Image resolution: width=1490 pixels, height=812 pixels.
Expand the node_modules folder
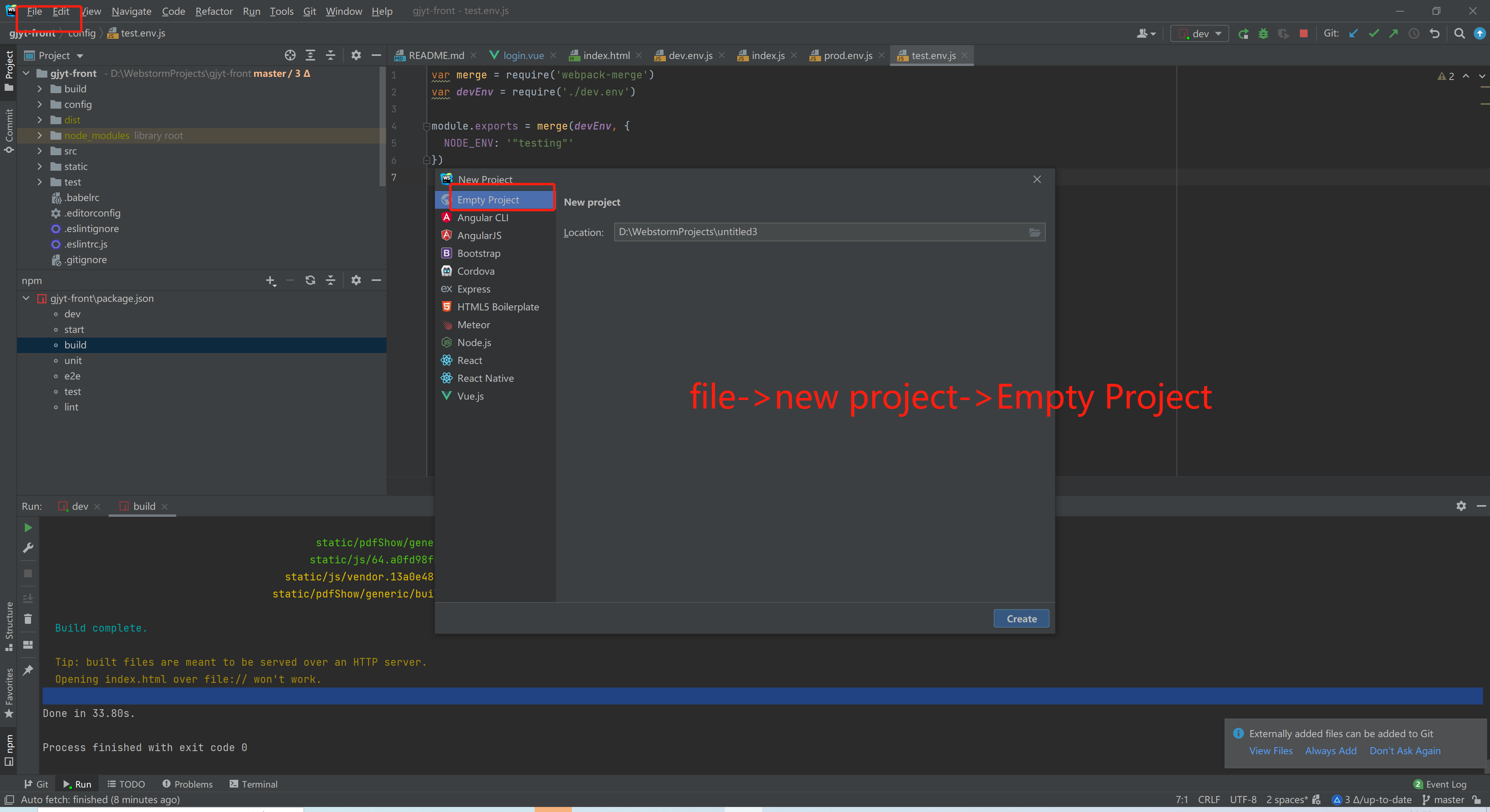tap(39, 135)
